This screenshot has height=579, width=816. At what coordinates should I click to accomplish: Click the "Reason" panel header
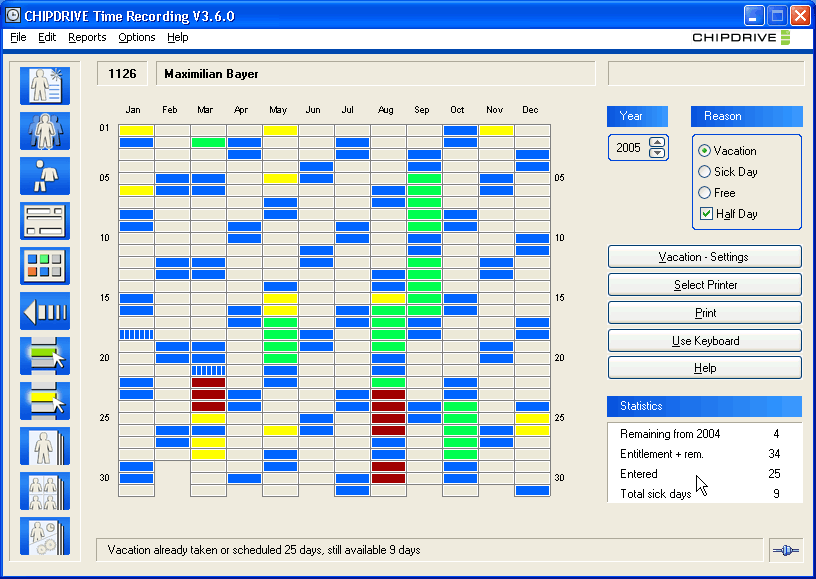pos(747,116)
